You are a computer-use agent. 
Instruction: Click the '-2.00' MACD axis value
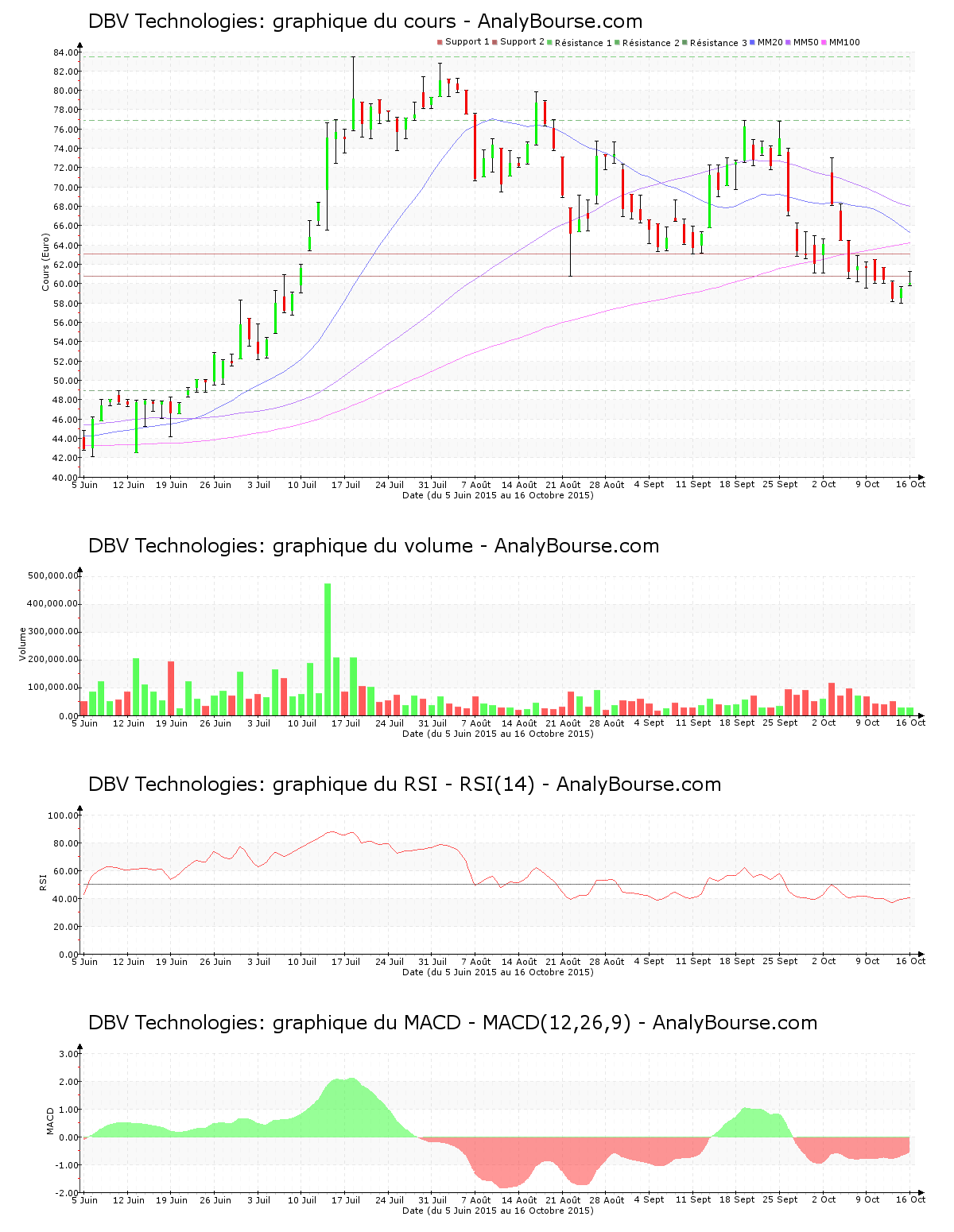pyautogui.click(x=68, y=1193)
